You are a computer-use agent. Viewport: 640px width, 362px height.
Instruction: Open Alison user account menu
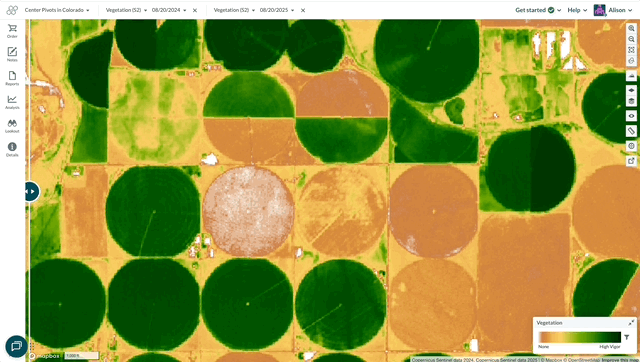620,10
